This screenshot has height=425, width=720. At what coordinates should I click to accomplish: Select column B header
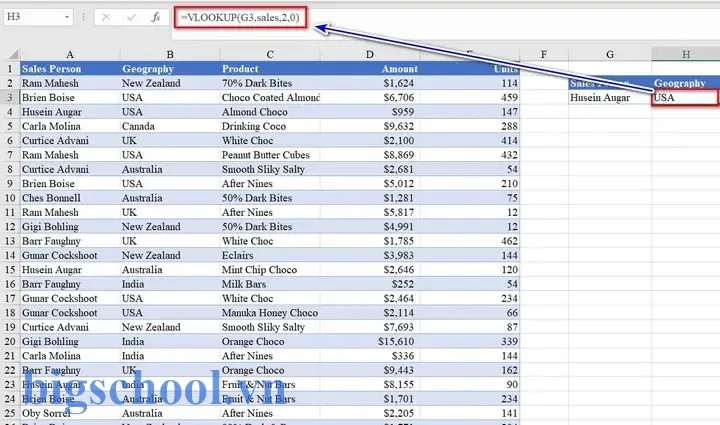click(x=170, y=55)
